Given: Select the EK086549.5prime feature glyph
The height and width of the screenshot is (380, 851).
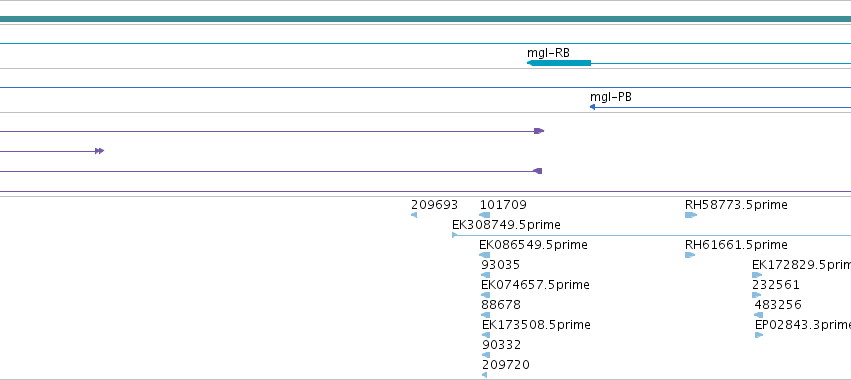Looking at the screenshot, I should tap(485, 255).
